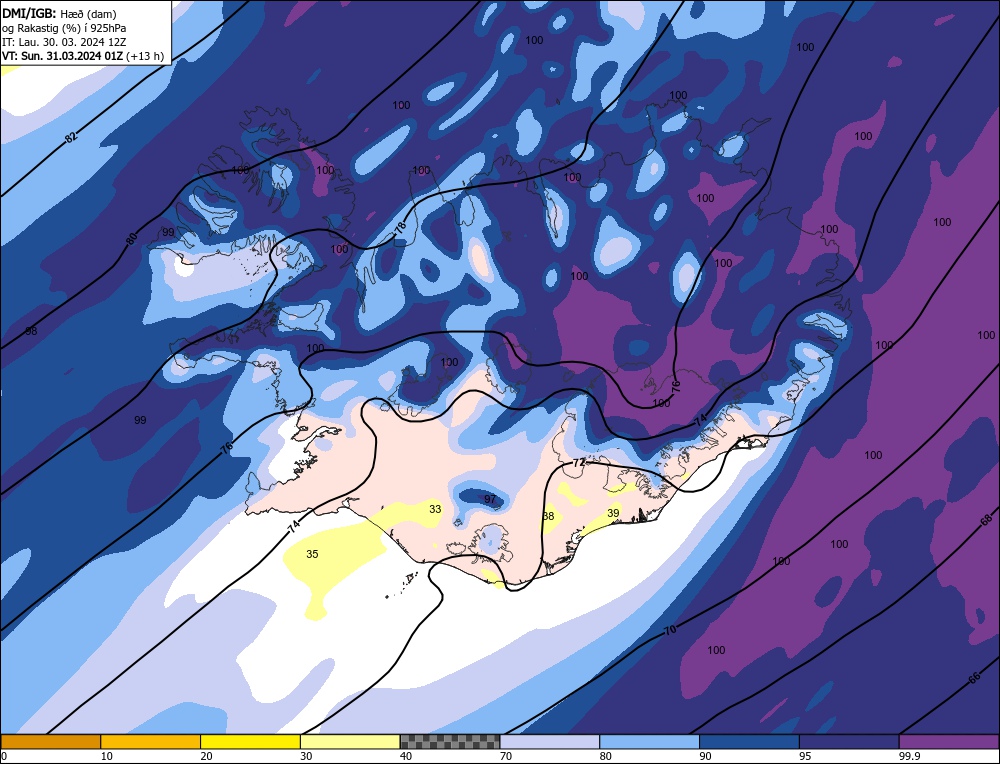Click the legend tick label '90'
This screenshot has width=1000, height=764.
tap(705, 756)
